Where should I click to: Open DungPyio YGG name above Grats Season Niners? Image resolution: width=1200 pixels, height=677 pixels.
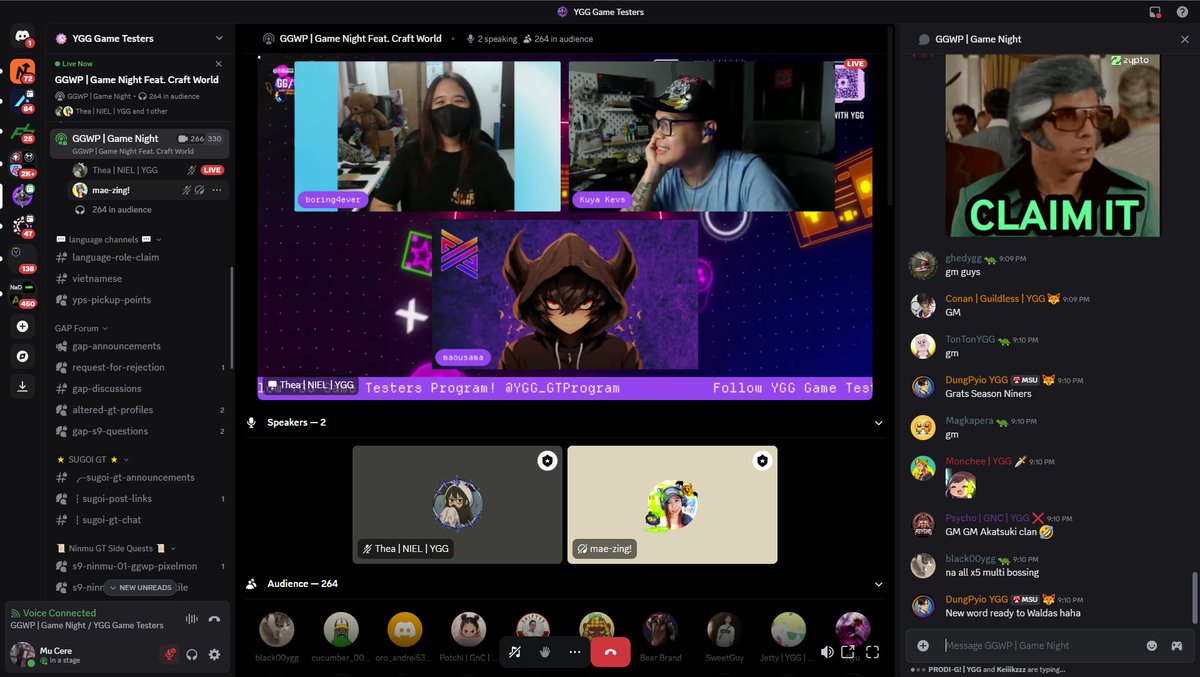(976, 380)
